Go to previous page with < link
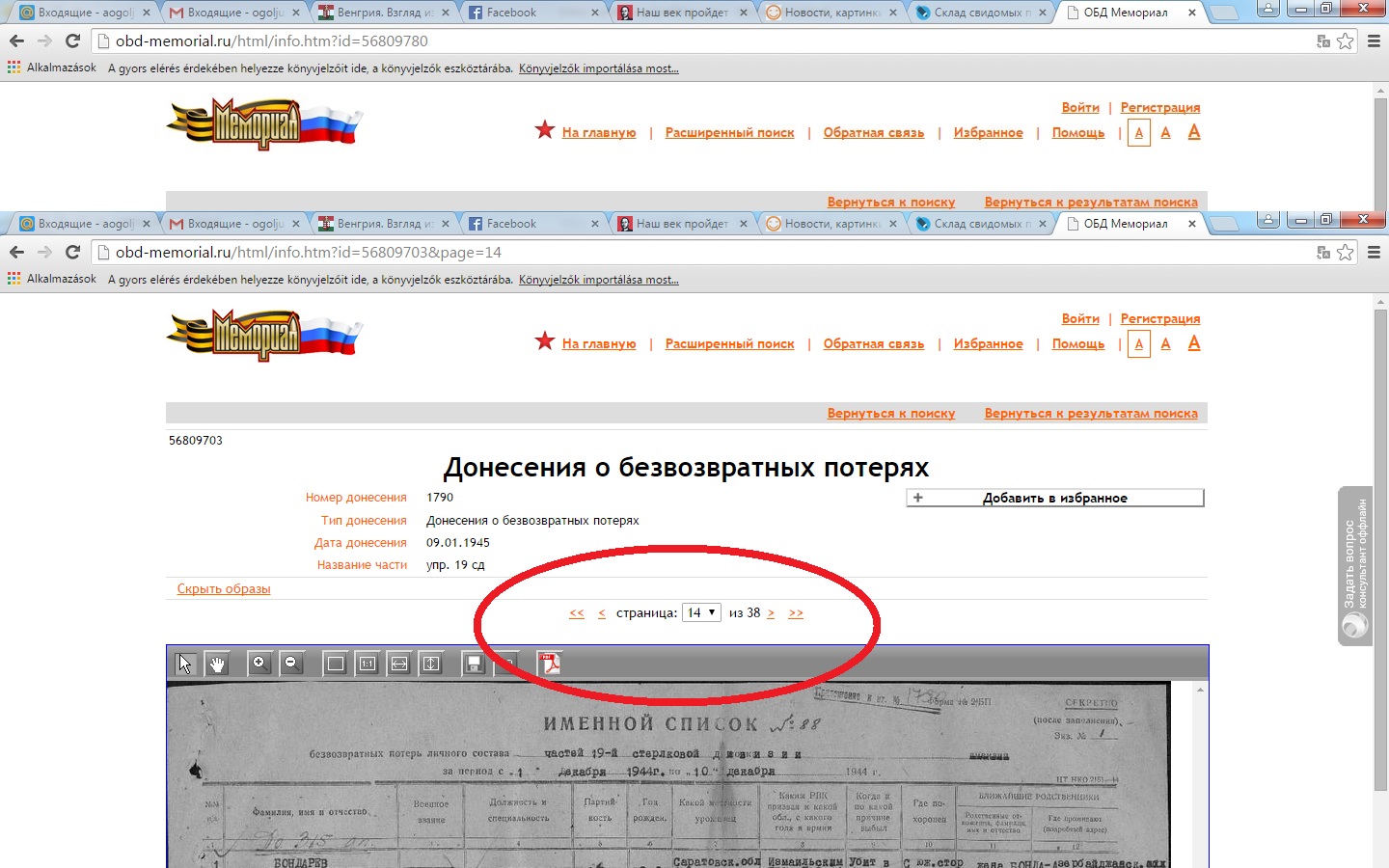1389x868 pixels. [x=602, y=613]
